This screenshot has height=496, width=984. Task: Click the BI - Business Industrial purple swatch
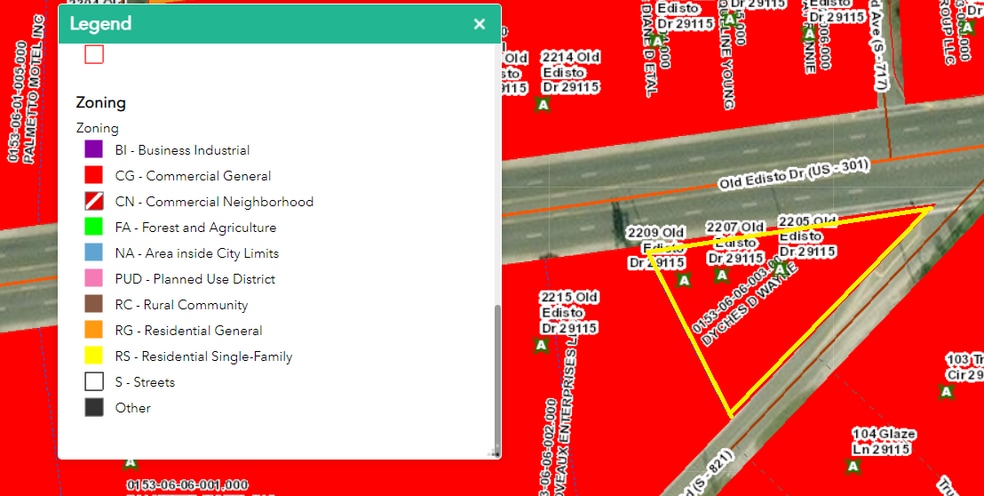pos(94,150)
